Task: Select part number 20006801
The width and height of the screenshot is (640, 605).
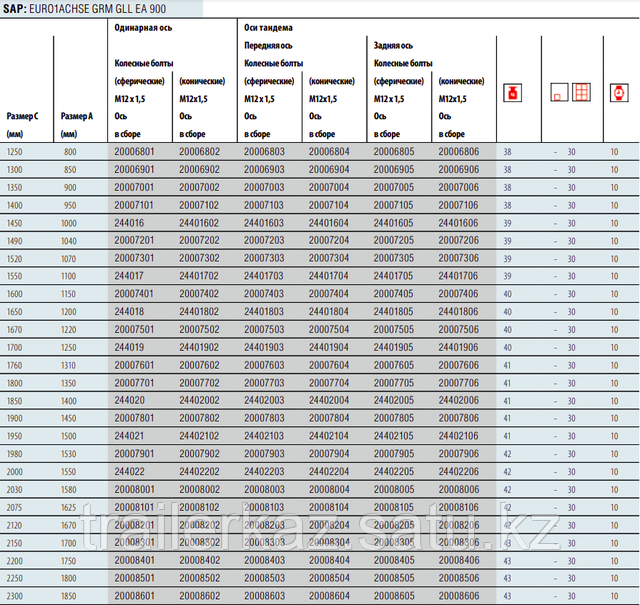Action: 134,152
